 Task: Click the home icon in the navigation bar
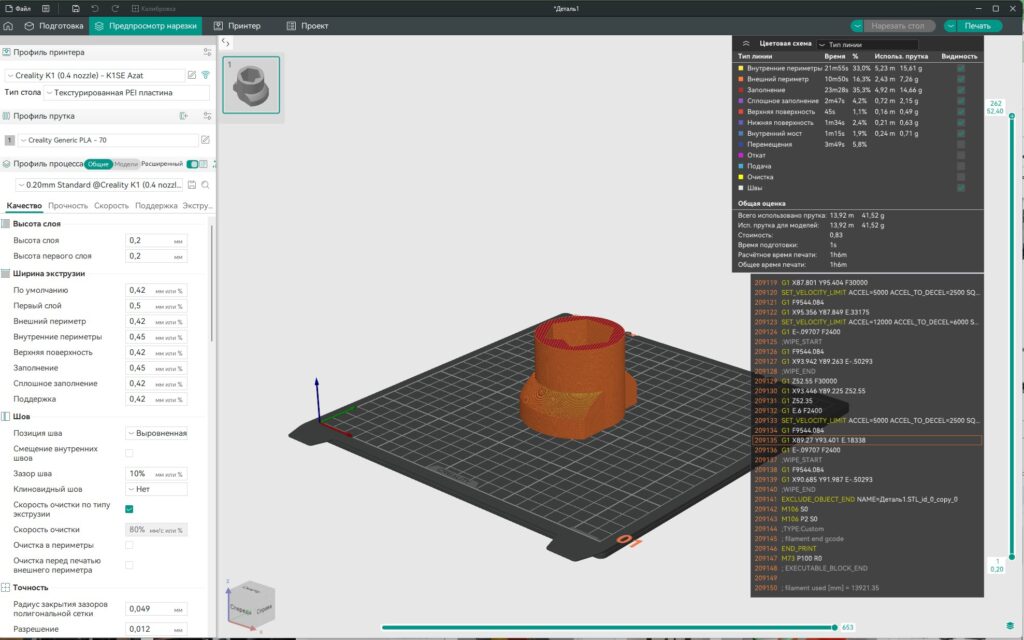tap(10, 27)
